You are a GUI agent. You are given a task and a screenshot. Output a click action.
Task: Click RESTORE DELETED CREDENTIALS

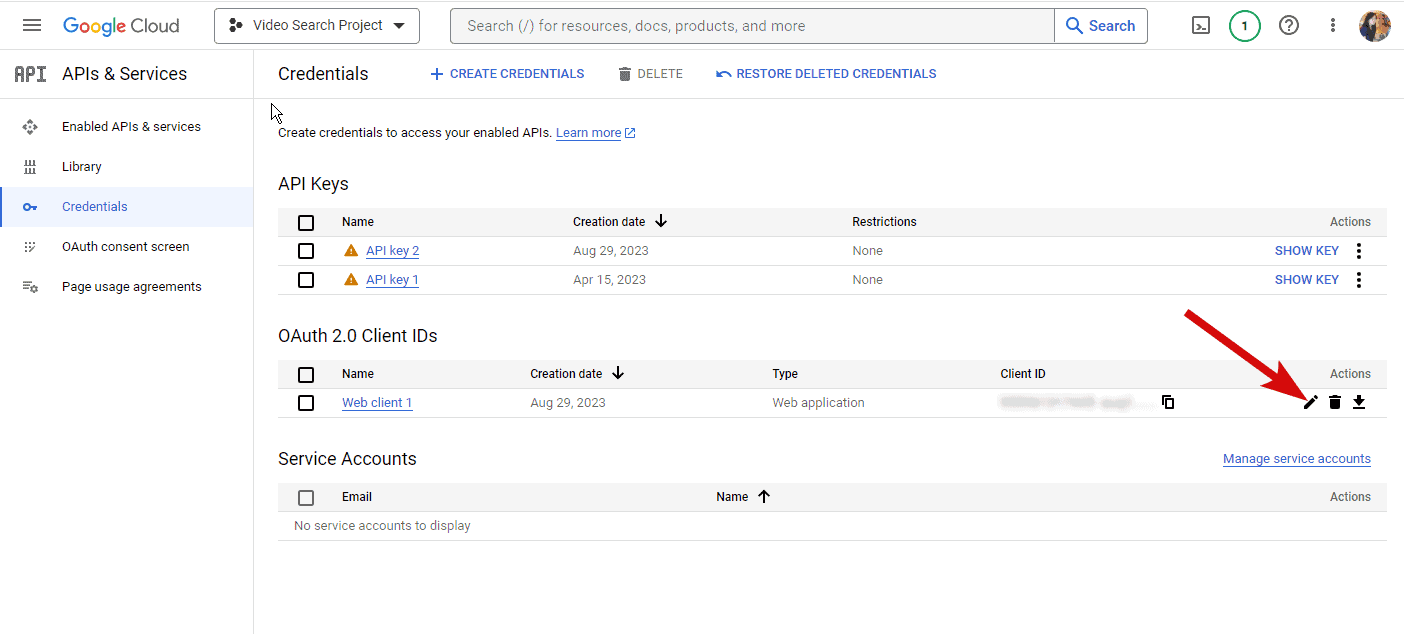826,74
